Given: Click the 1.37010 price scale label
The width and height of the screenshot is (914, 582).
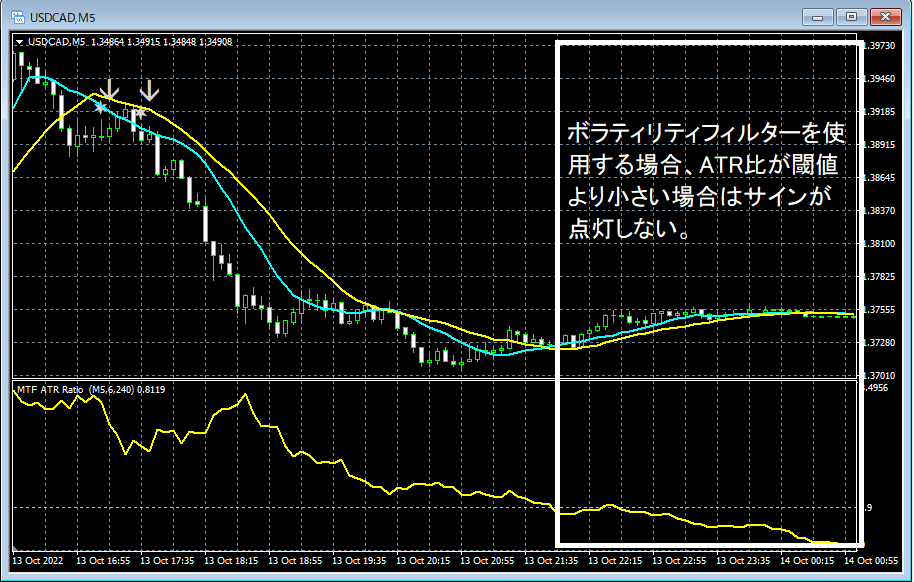Looking at the screenshot, I should coord(881,376).
